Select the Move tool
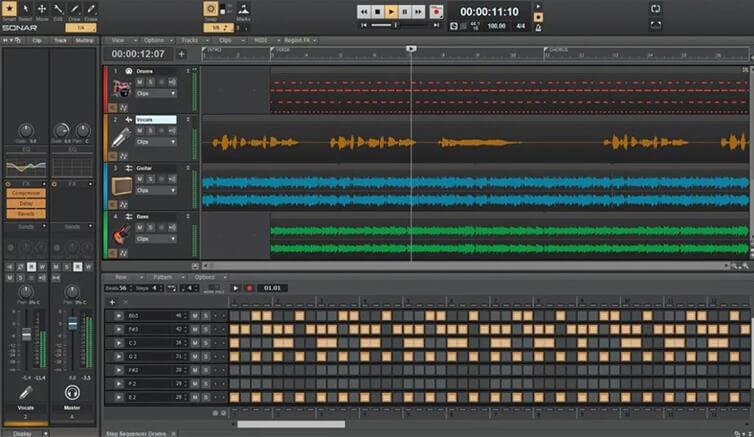 click(41, 9)
